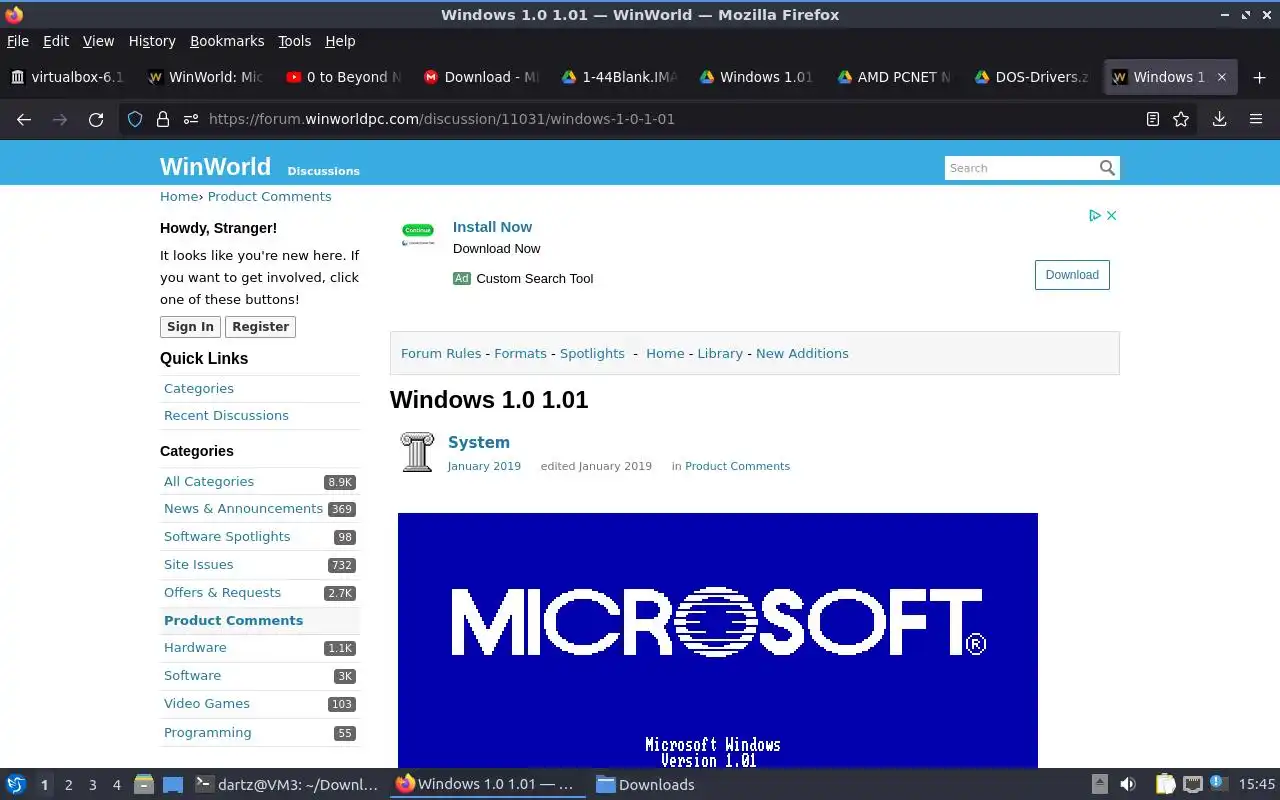Click the volume speaker tray icon
The image size is (1280, 800).
[1128, 784]
